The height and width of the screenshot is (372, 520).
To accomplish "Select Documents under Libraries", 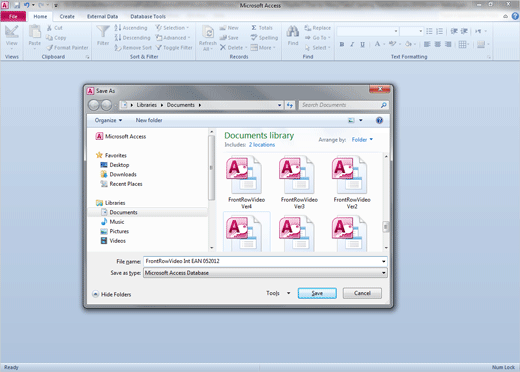I will (119, 212).
